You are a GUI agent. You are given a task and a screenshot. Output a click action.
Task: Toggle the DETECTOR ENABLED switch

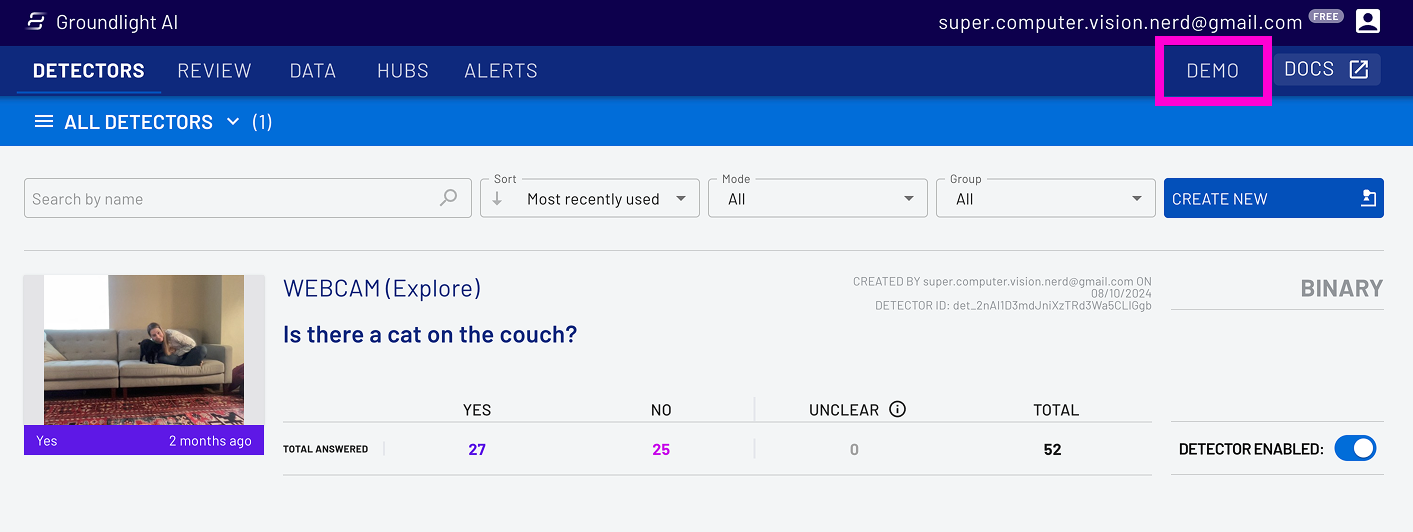(1356, 449)
